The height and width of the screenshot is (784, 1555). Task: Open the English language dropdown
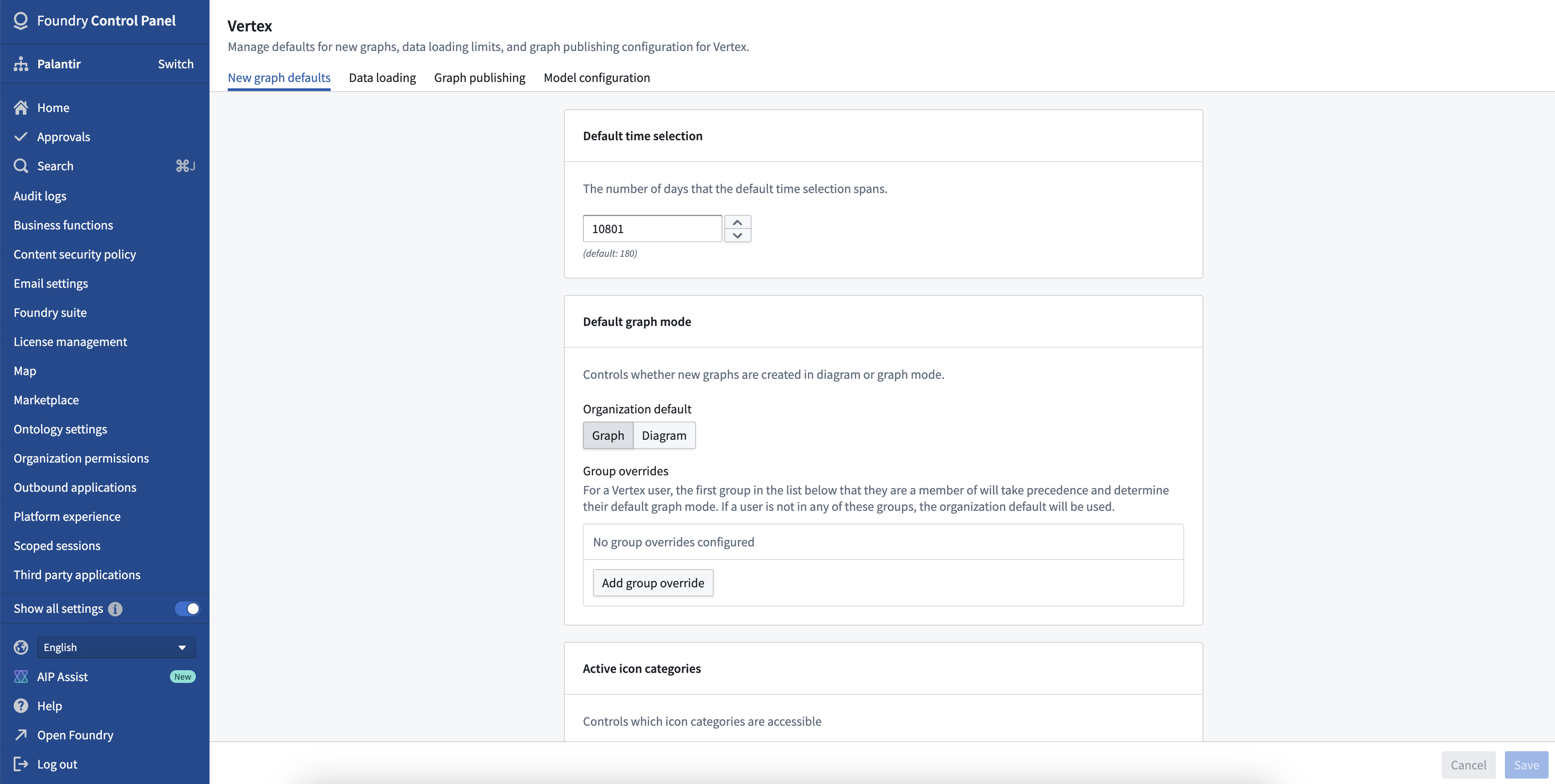[x=116, y=647]
